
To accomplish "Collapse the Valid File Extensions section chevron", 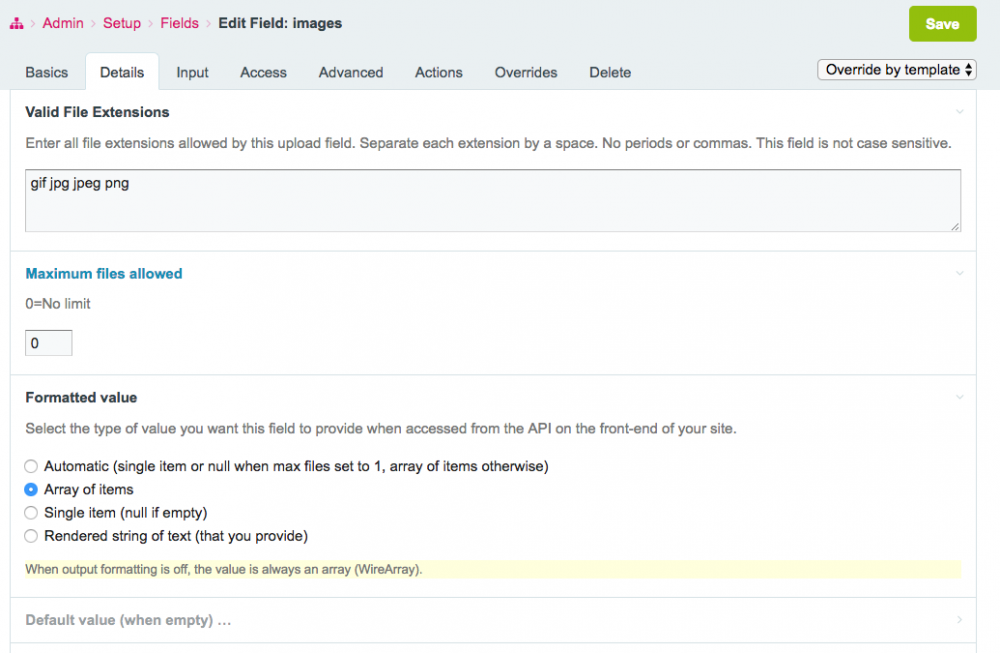I will pos(959,112).
